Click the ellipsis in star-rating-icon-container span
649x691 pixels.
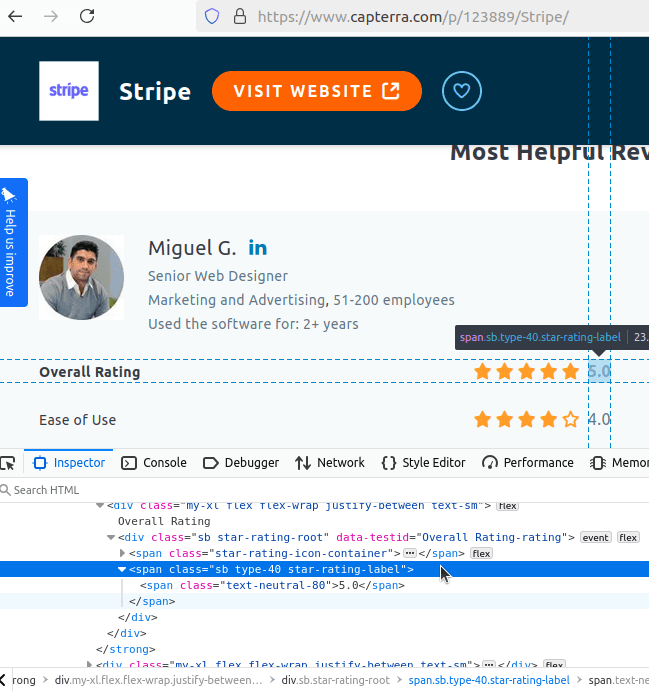(x=410, y=553)
